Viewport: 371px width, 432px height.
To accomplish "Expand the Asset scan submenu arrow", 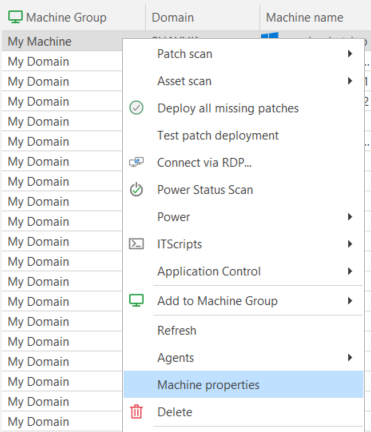I will coord(350,81).
